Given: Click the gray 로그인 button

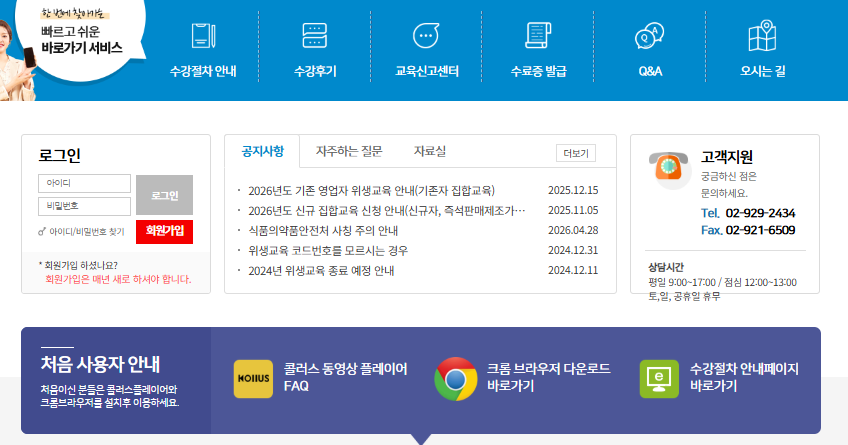Looking at the screenshot, I should tap(164, 195).
